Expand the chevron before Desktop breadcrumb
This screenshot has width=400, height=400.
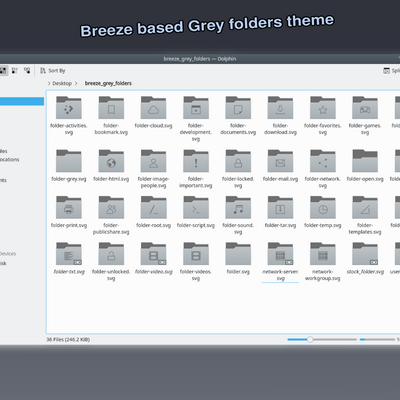pyautogui.click(x=49, y=83)
